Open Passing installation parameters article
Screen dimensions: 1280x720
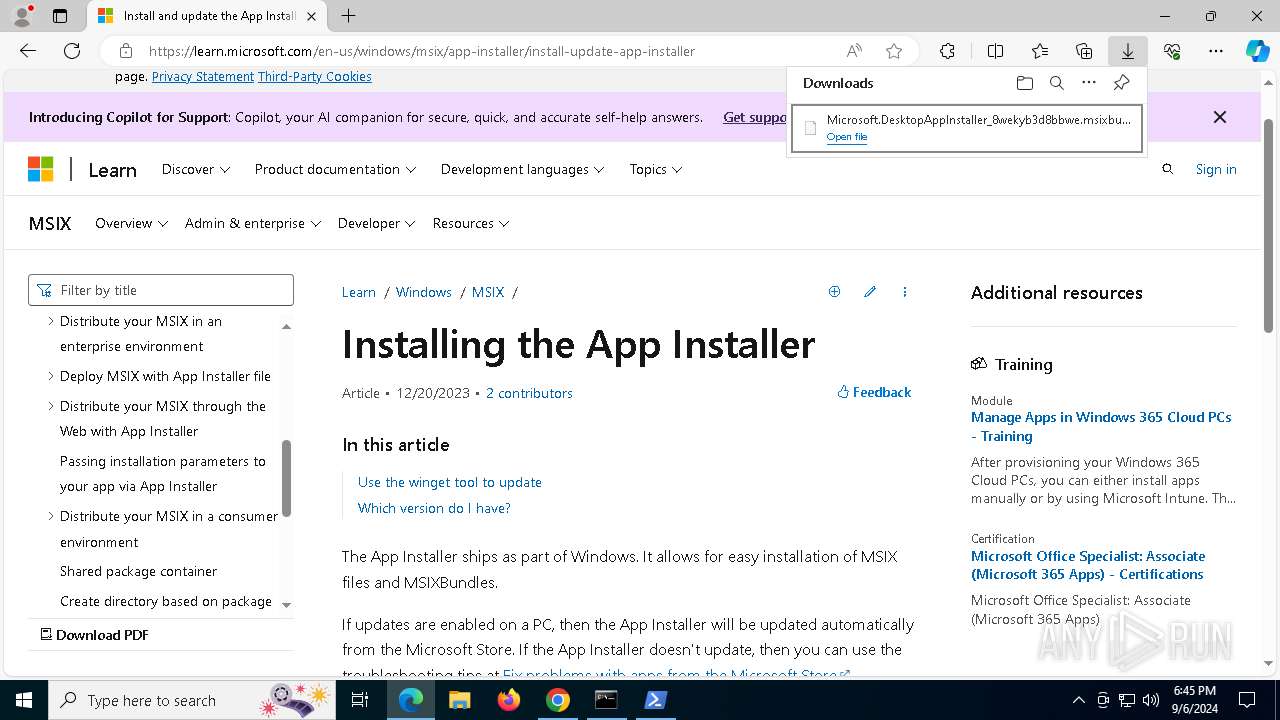click(x=163, y=473)
